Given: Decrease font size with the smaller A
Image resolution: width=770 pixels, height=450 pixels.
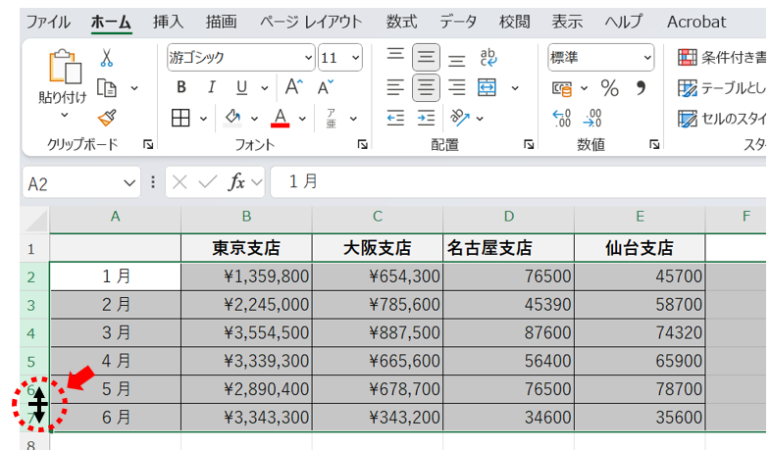Looking at the screenshot, I should (x=325, y=87).
